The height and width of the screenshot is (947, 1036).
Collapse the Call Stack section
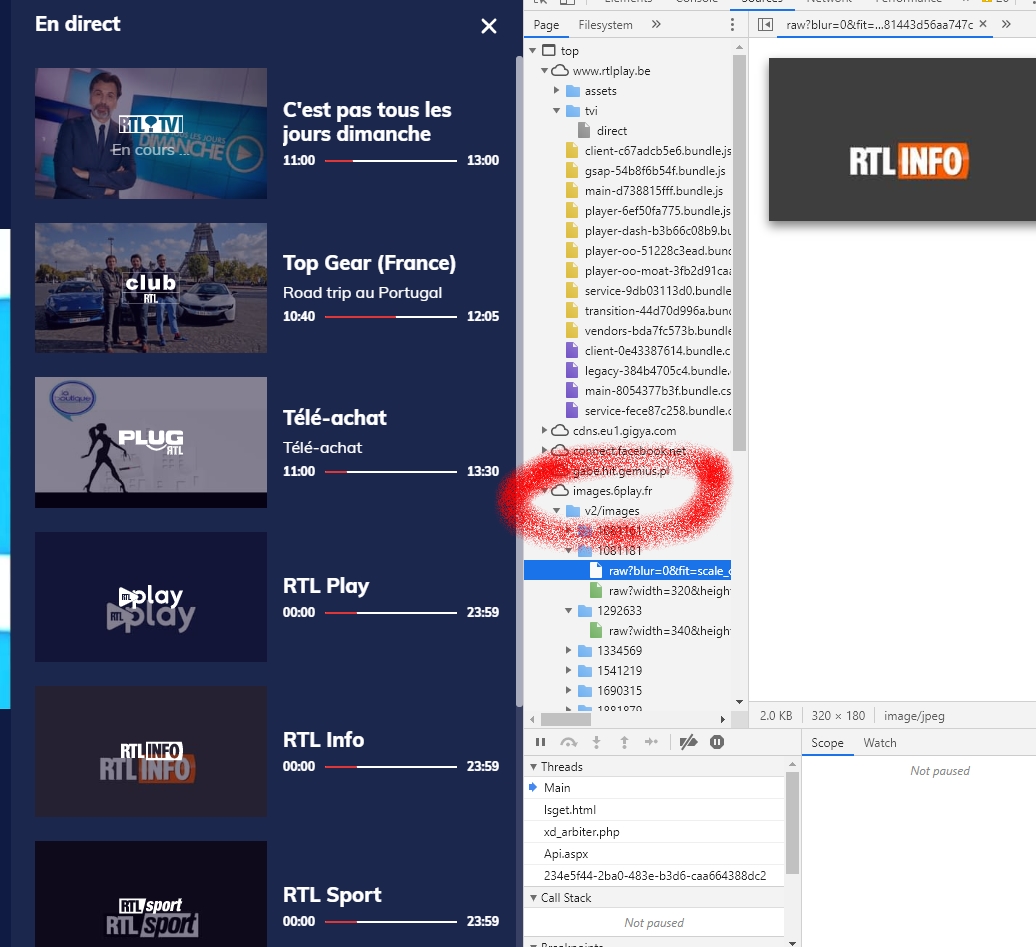click(x=533, y=897)
